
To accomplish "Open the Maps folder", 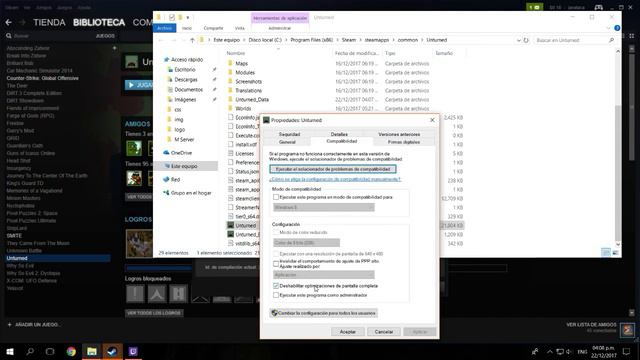I will pos(242,64).
